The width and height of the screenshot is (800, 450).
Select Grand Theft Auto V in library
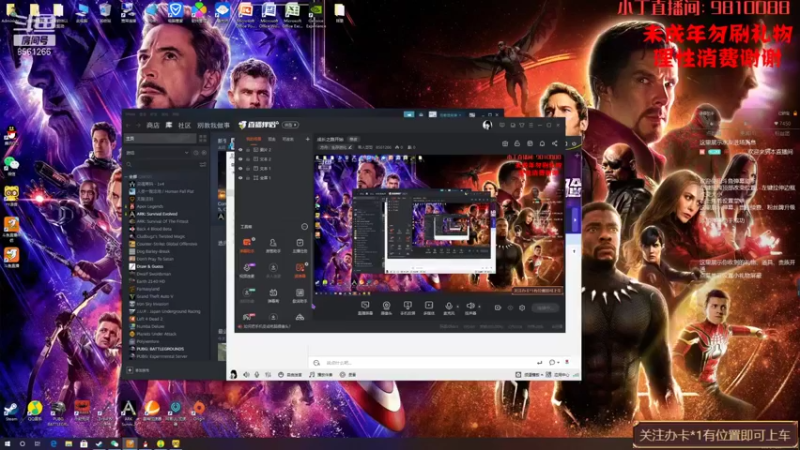pyautogui.click(x=152, y=296)
